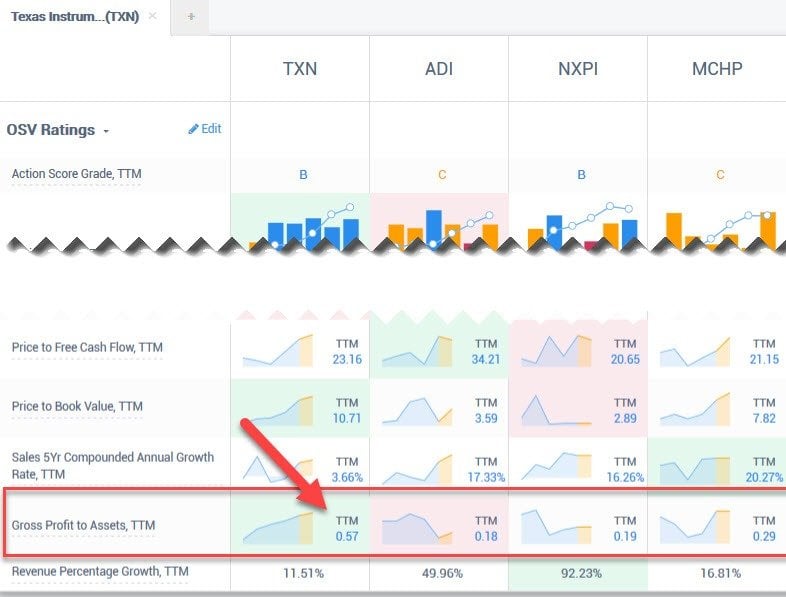This screenshot has height=597, width=786.
Task: Click NXPI Price to Book Value chart
Action: point(556,410)
